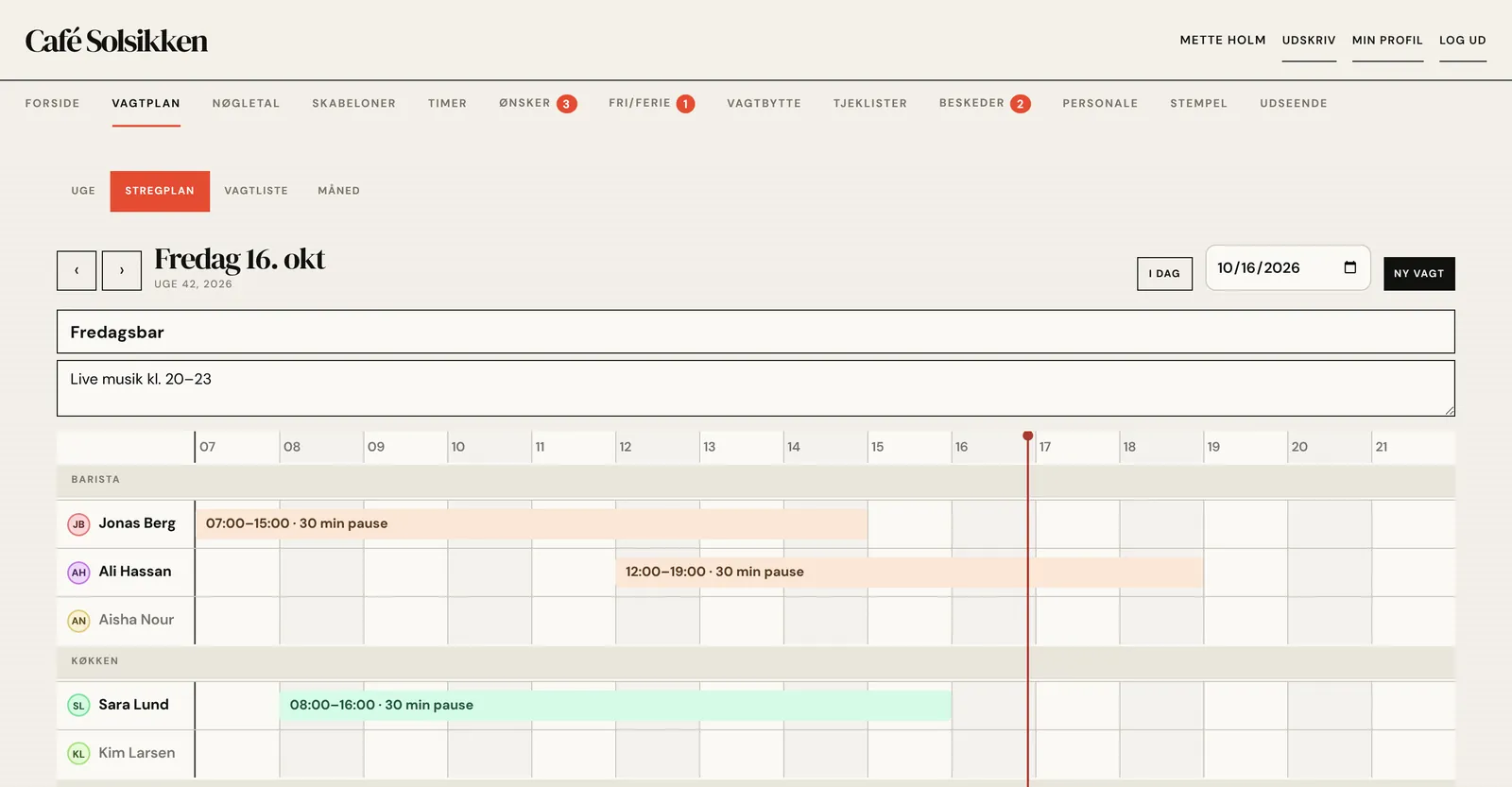Select the Uge view tab

[83, 191]
